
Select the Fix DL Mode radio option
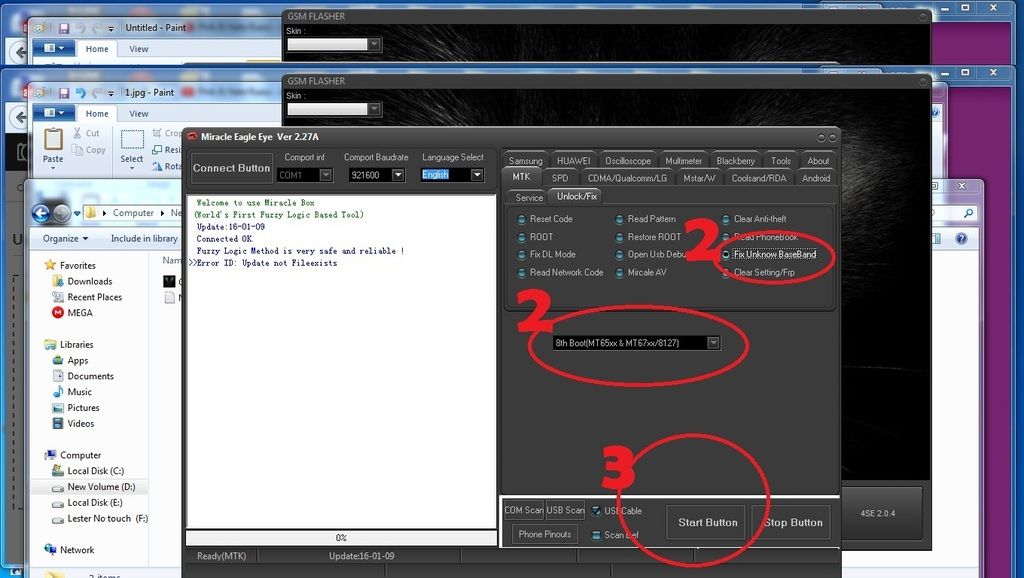click(521, 255)
